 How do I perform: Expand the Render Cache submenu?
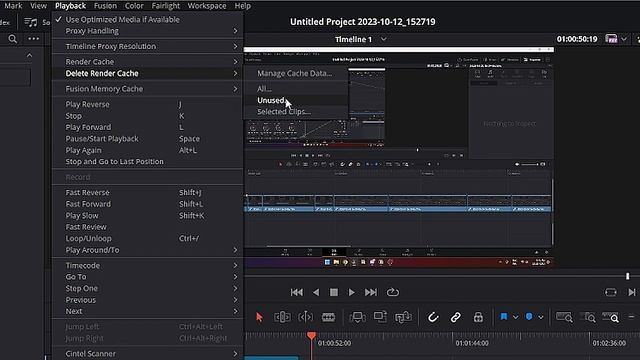[148, 62]
